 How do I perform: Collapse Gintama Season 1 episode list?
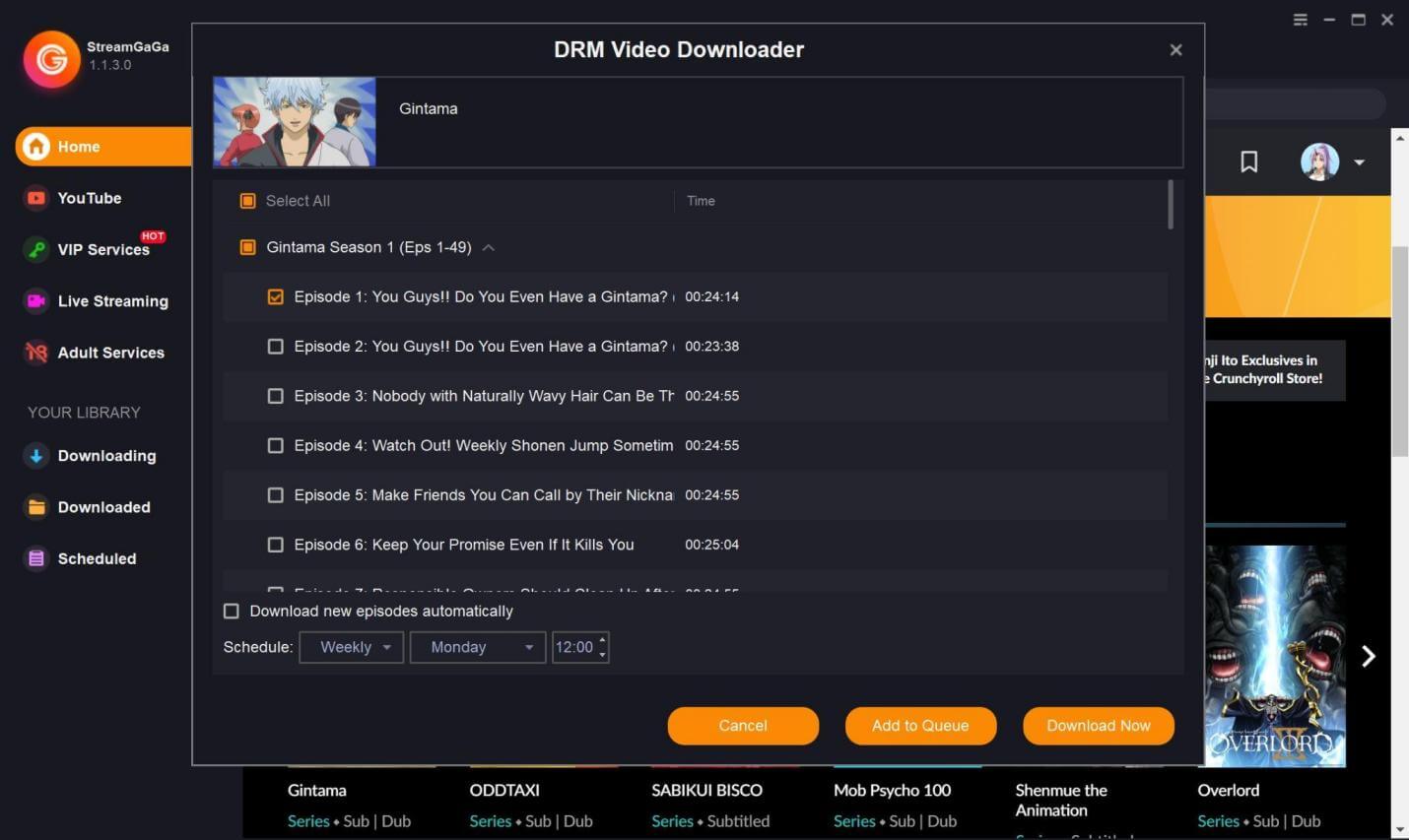tap(489, 248)
